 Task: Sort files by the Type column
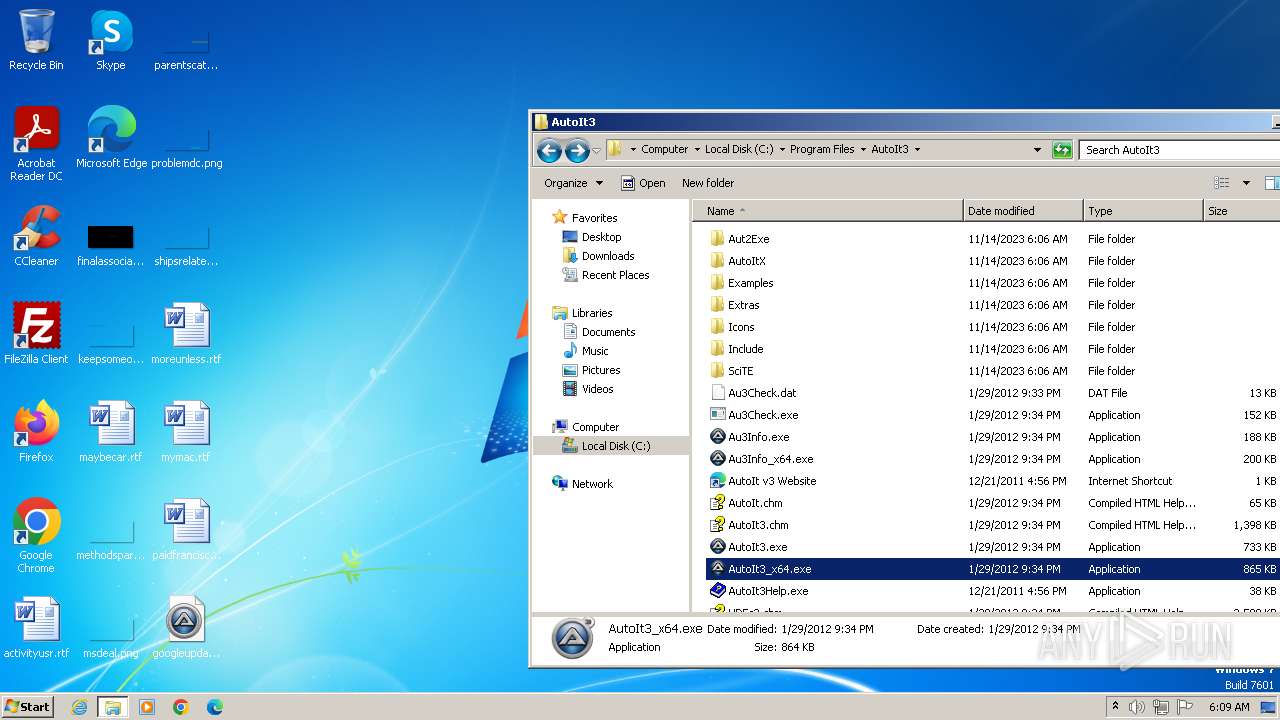pyautogui.click(x=1143, y=211)
